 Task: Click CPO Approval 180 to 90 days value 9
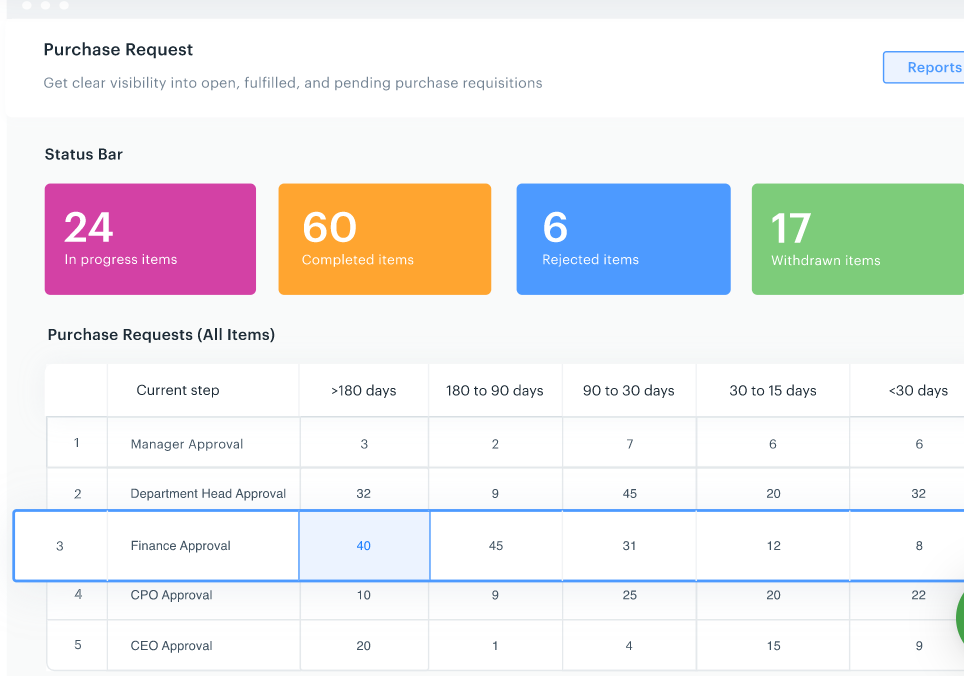(x=495, y=595)
